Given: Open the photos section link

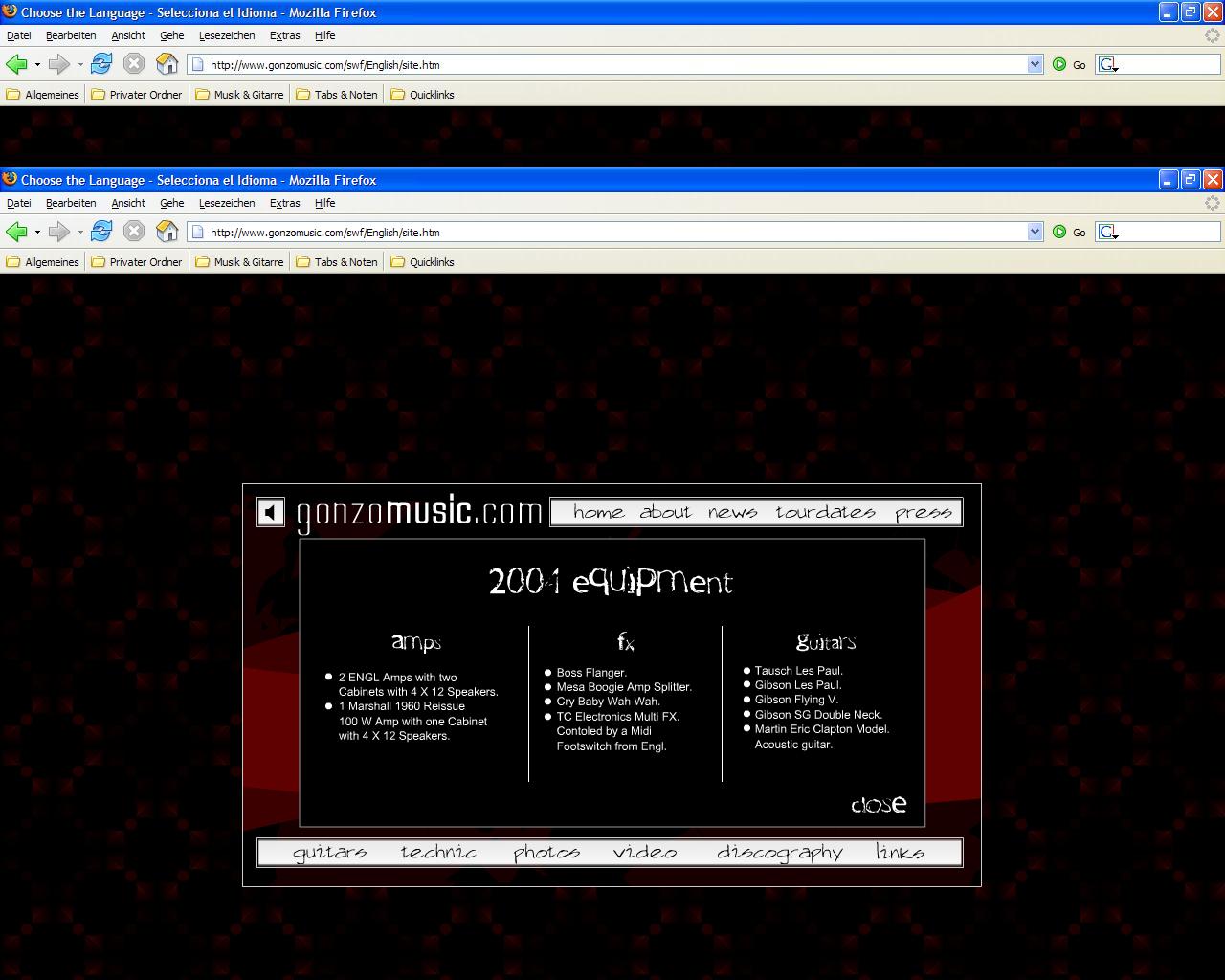Looking at the screenshot, I should click(546, 853).
